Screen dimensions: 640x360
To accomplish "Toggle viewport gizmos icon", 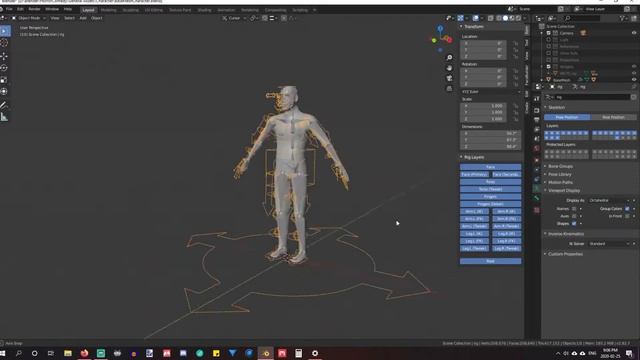I will coord(460,18).
